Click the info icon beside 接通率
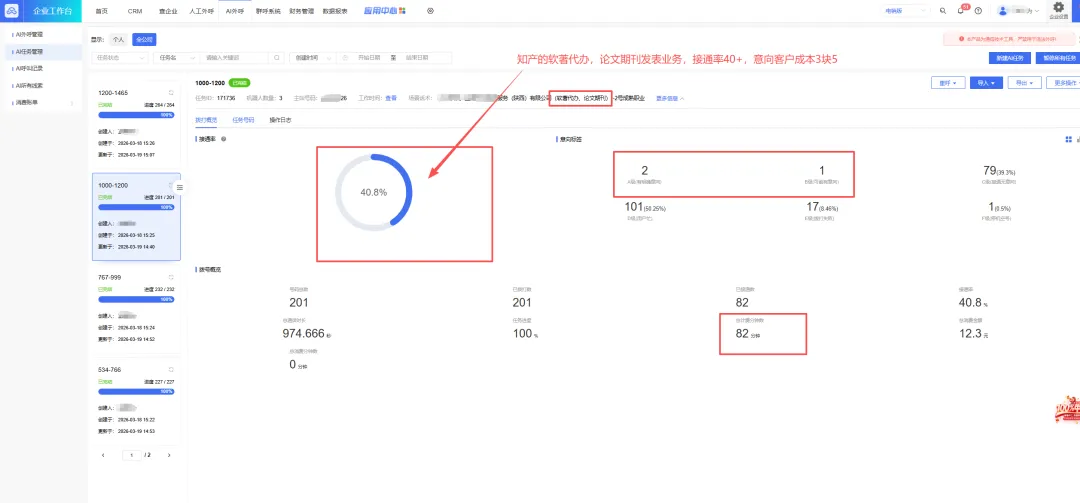 [224, 139]
